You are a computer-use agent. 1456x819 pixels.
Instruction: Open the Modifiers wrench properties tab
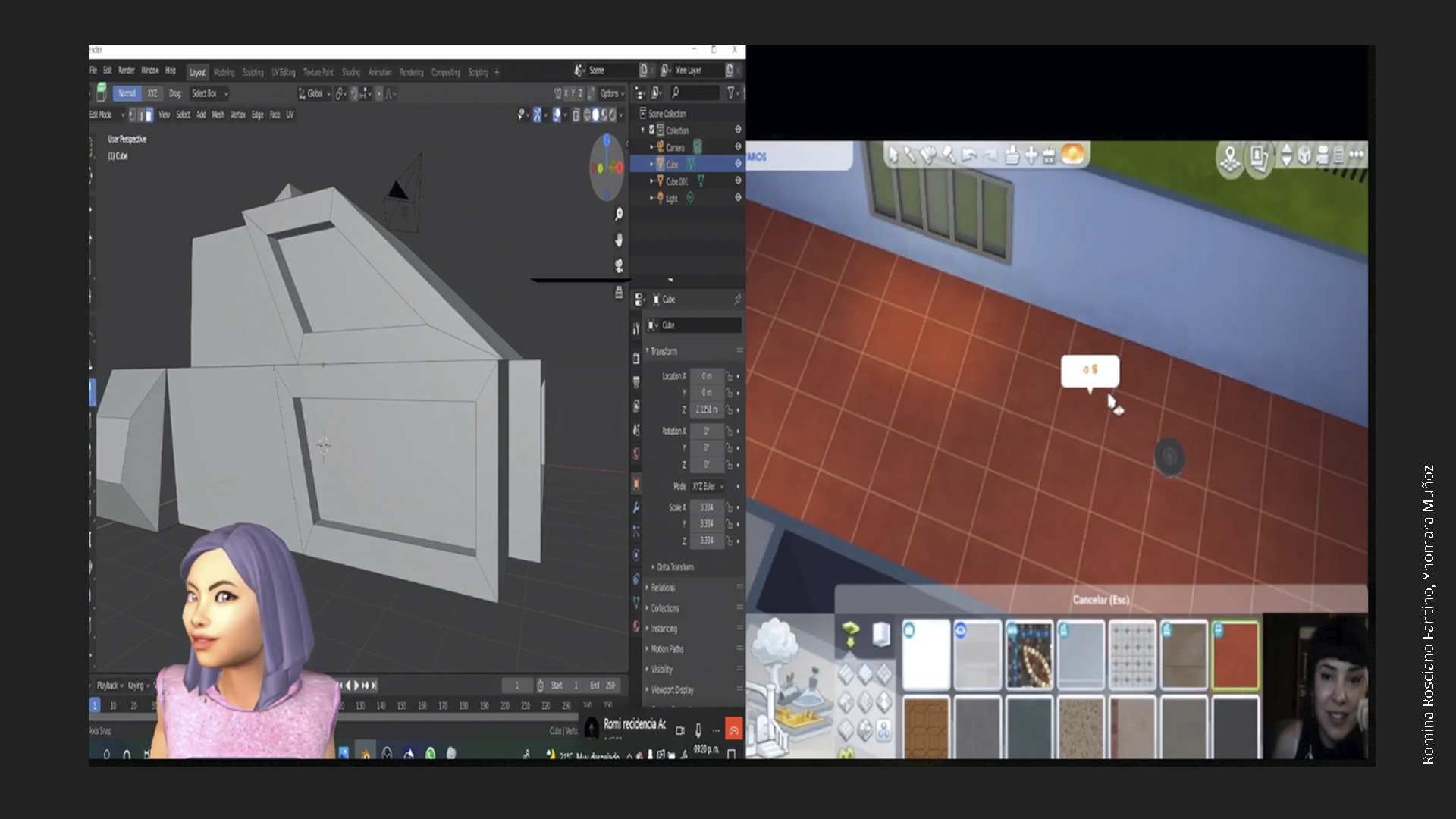tap(636, 507)
